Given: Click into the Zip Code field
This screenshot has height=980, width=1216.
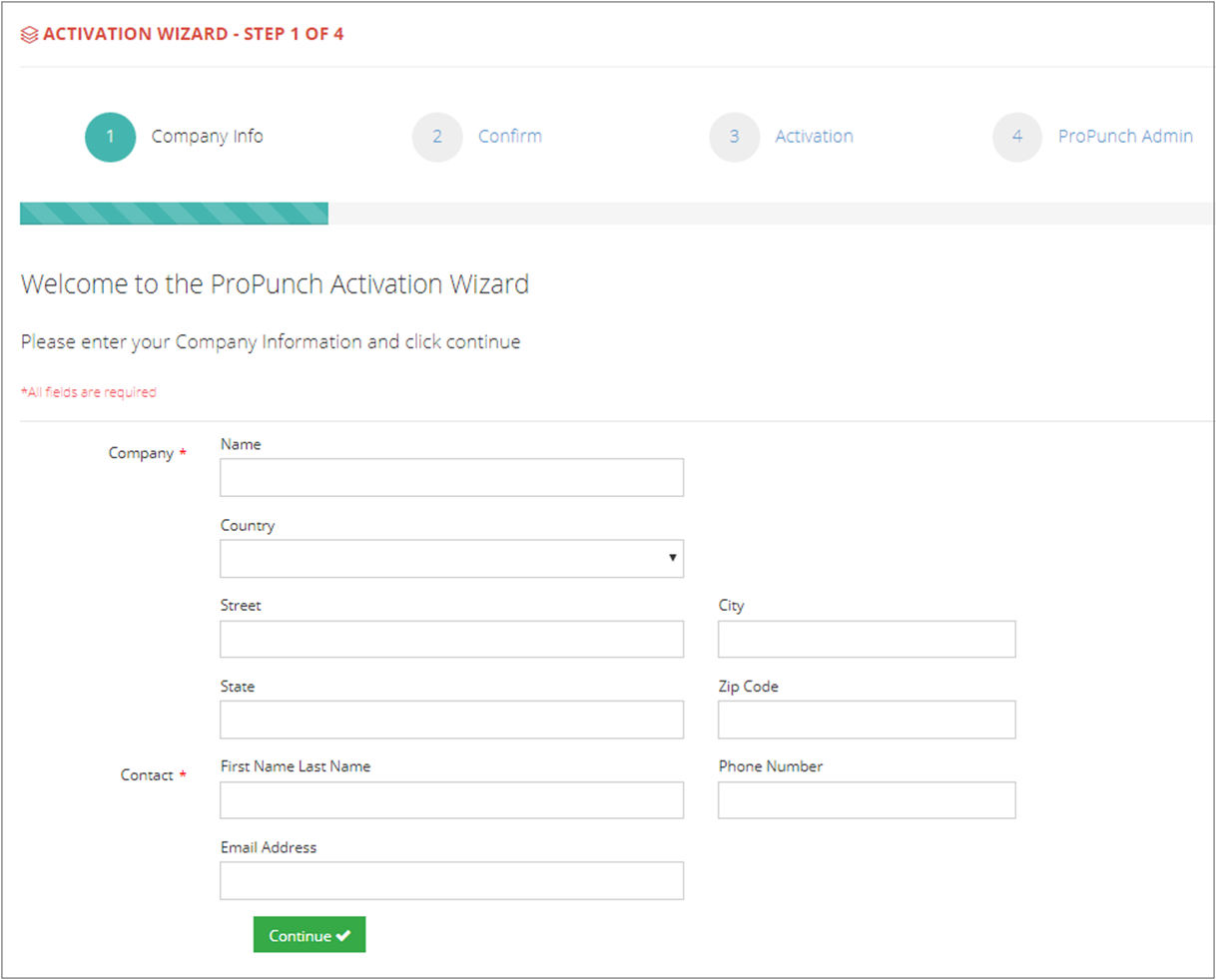Looking at the screenshot, I should [866, 720].
